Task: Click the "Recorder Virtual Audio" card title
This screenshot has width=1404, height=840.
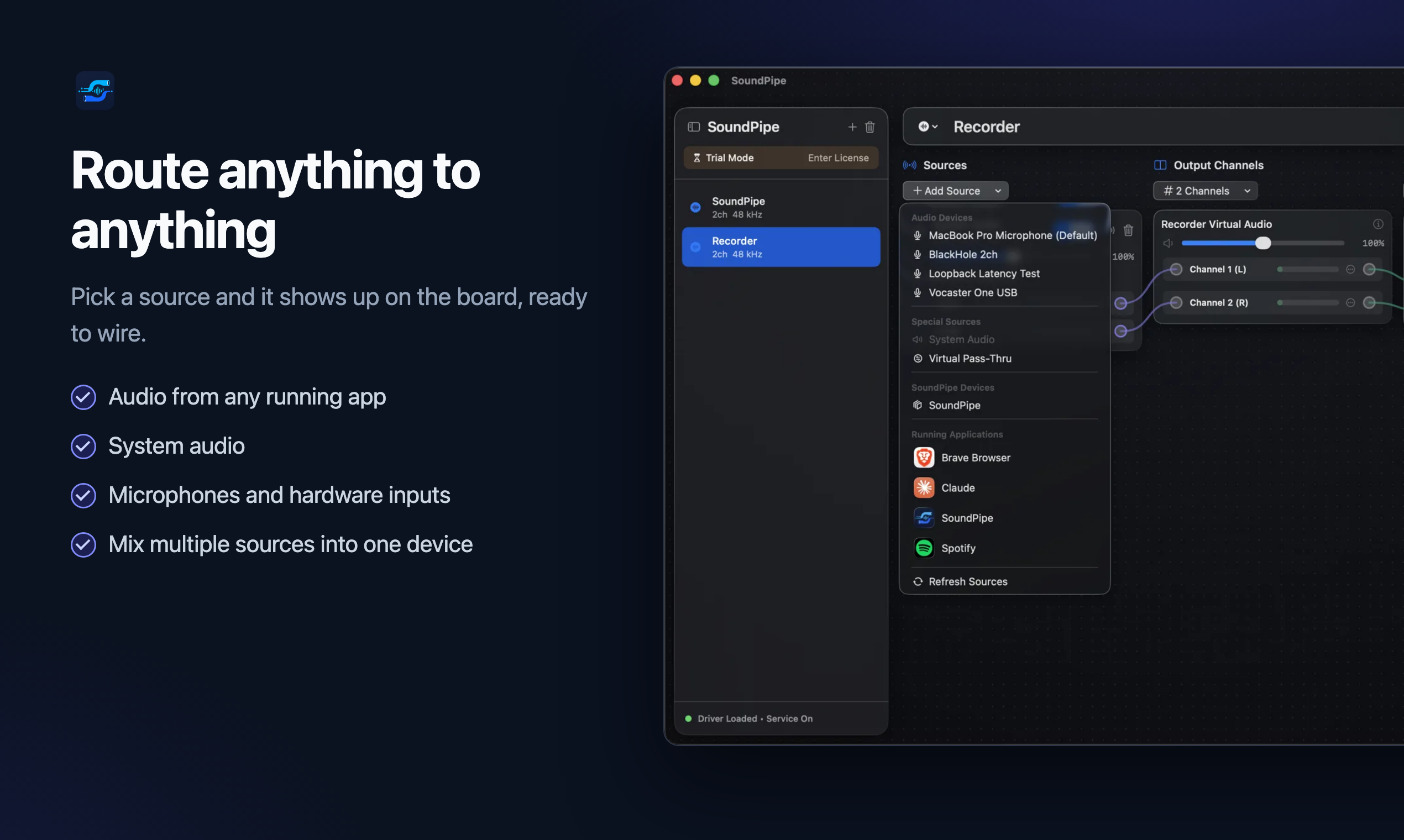Action: coord(1217,224)
